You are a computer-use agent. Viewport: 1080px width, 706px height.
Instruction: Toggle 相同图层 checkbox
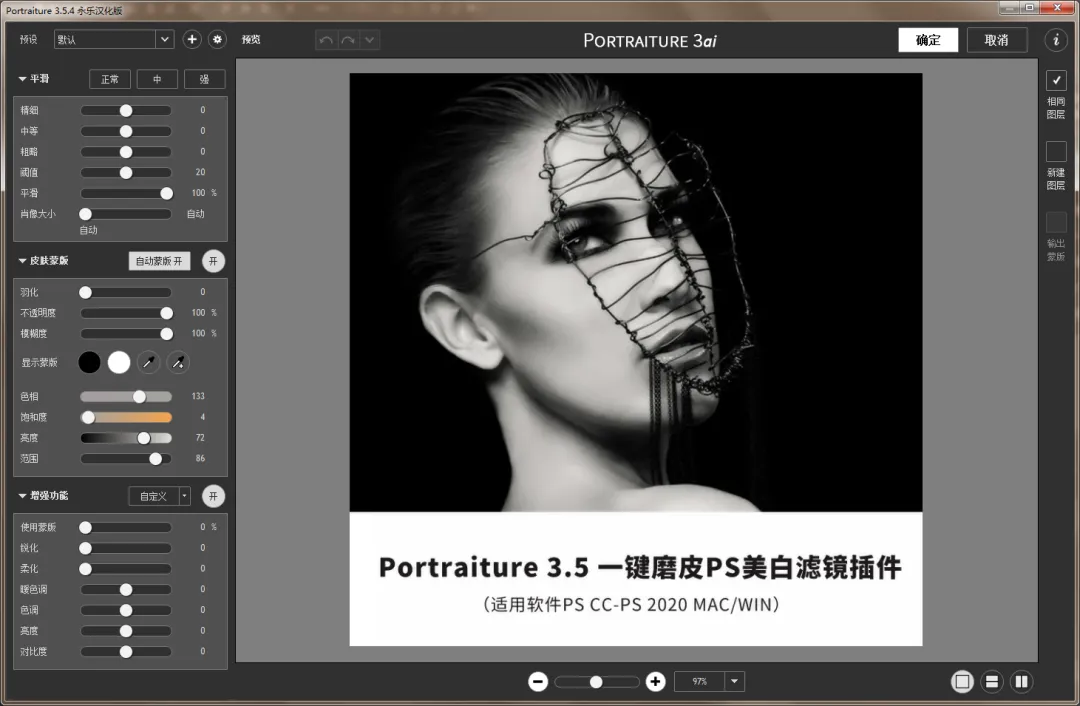pos(1056,81)
